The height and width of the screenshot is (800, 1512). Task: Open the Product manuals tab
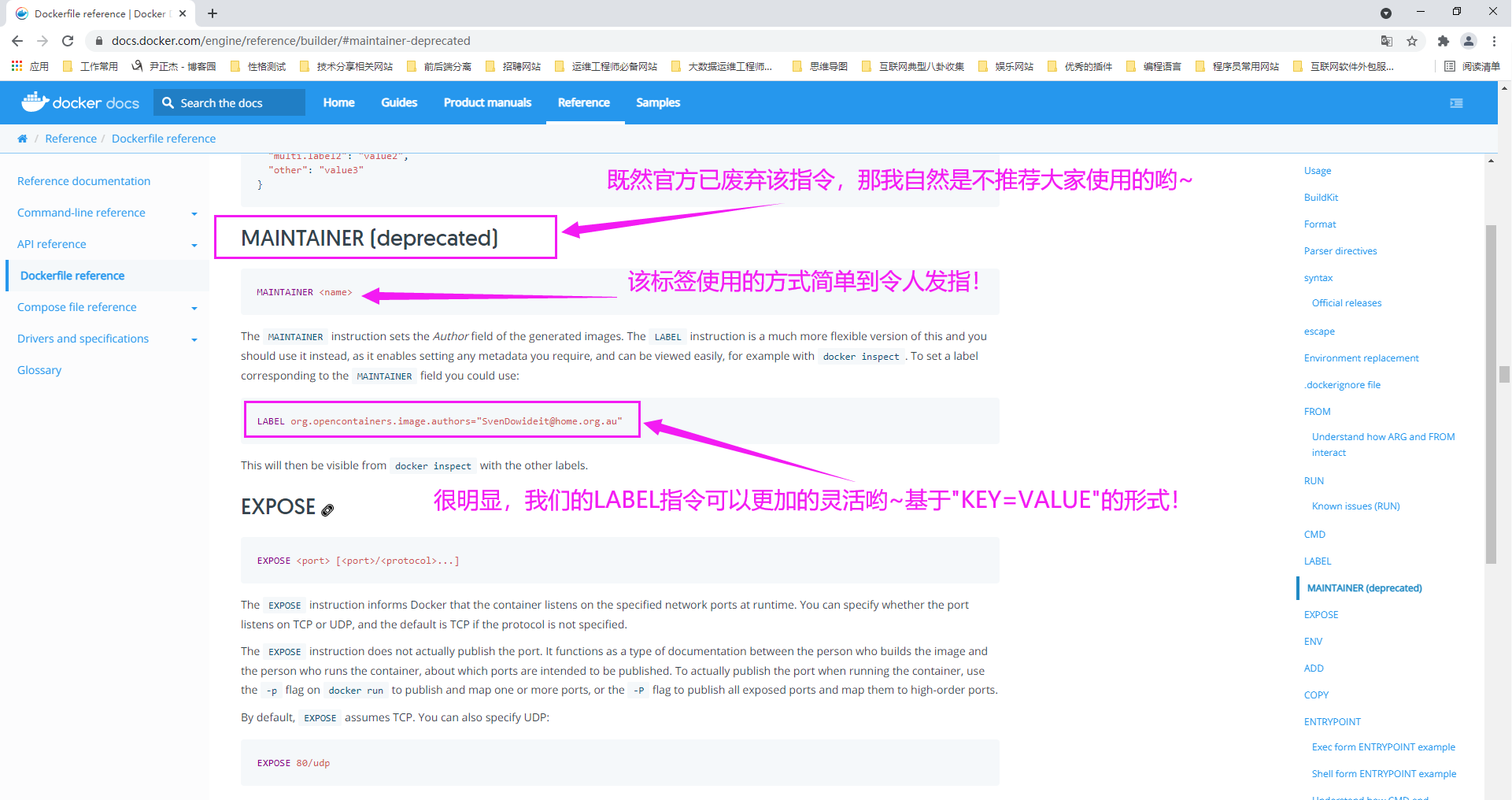487,103
